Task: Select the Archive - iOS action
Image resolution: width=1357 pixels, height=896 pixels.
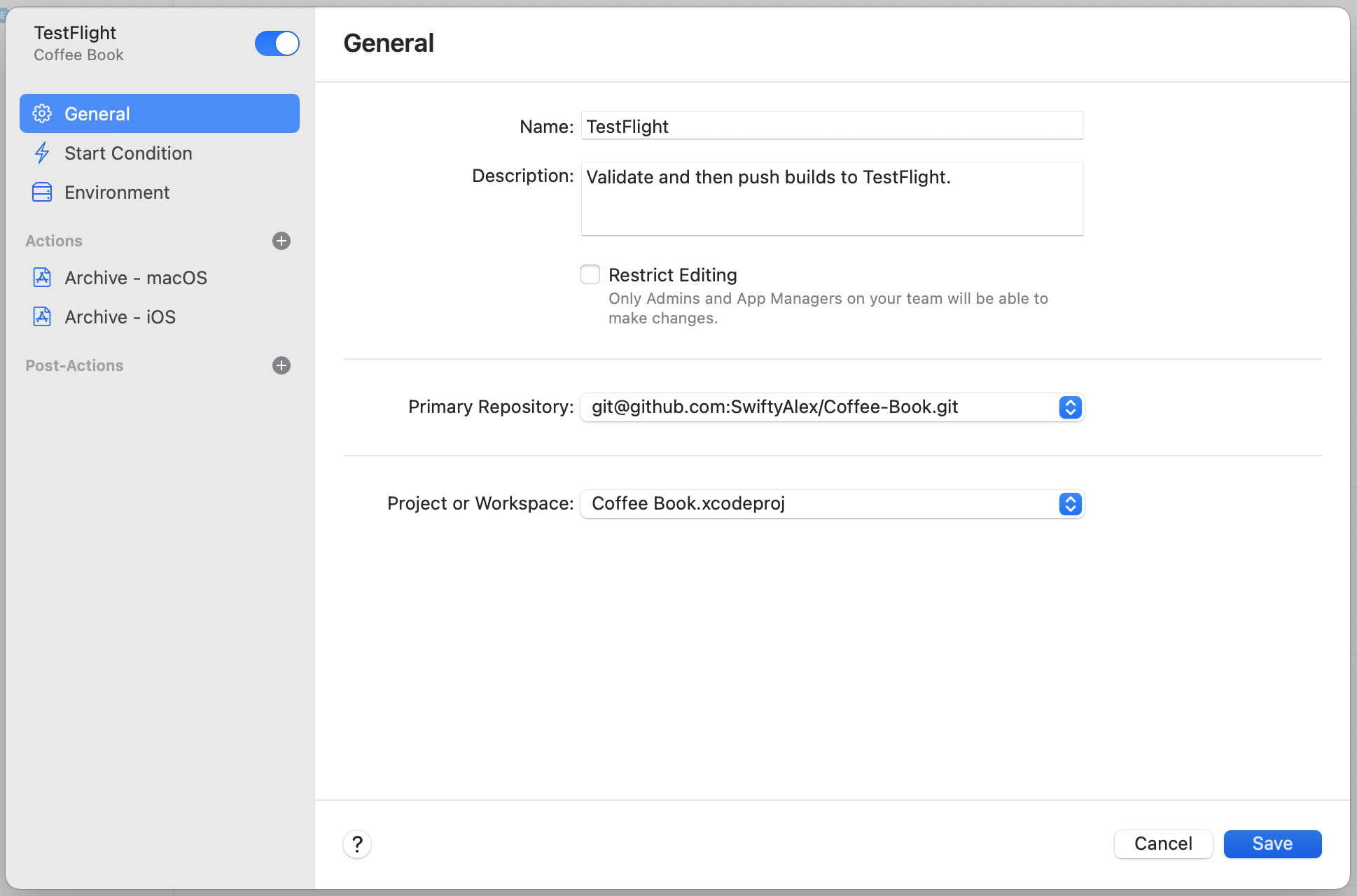Action: (160, 316)
